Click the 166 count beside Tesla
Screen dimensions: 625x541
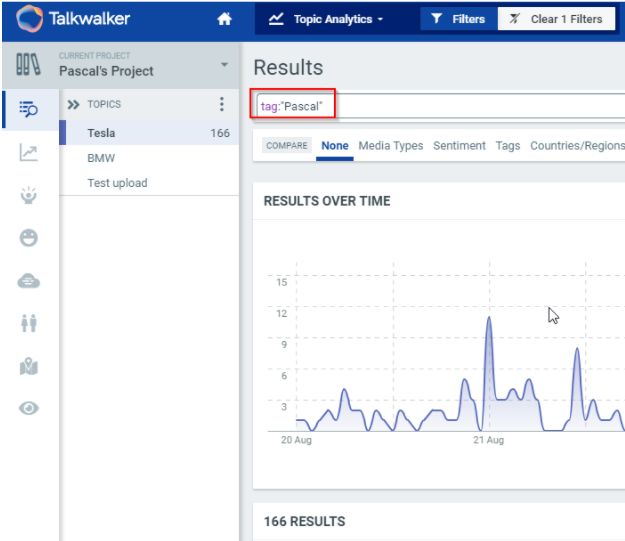(220, 133)
